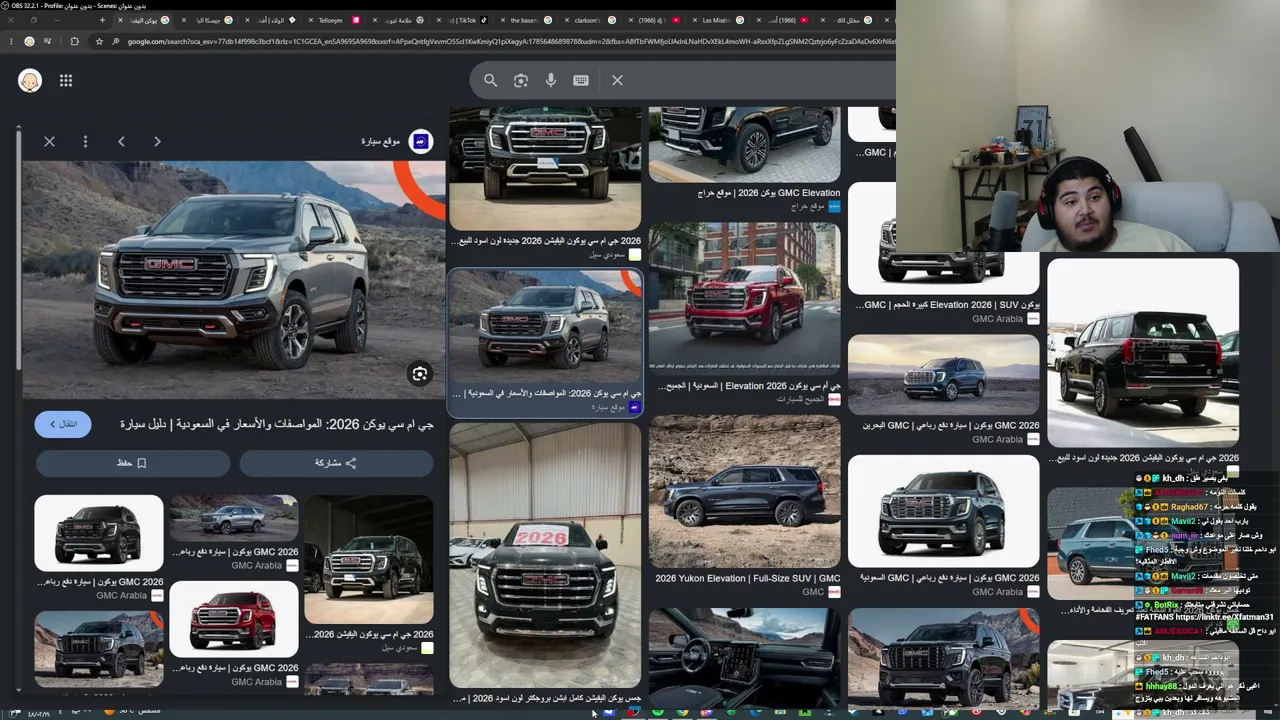Clear the search box with the X
1280x720 pixels.
pyautogui.click(x=617, y=80)
